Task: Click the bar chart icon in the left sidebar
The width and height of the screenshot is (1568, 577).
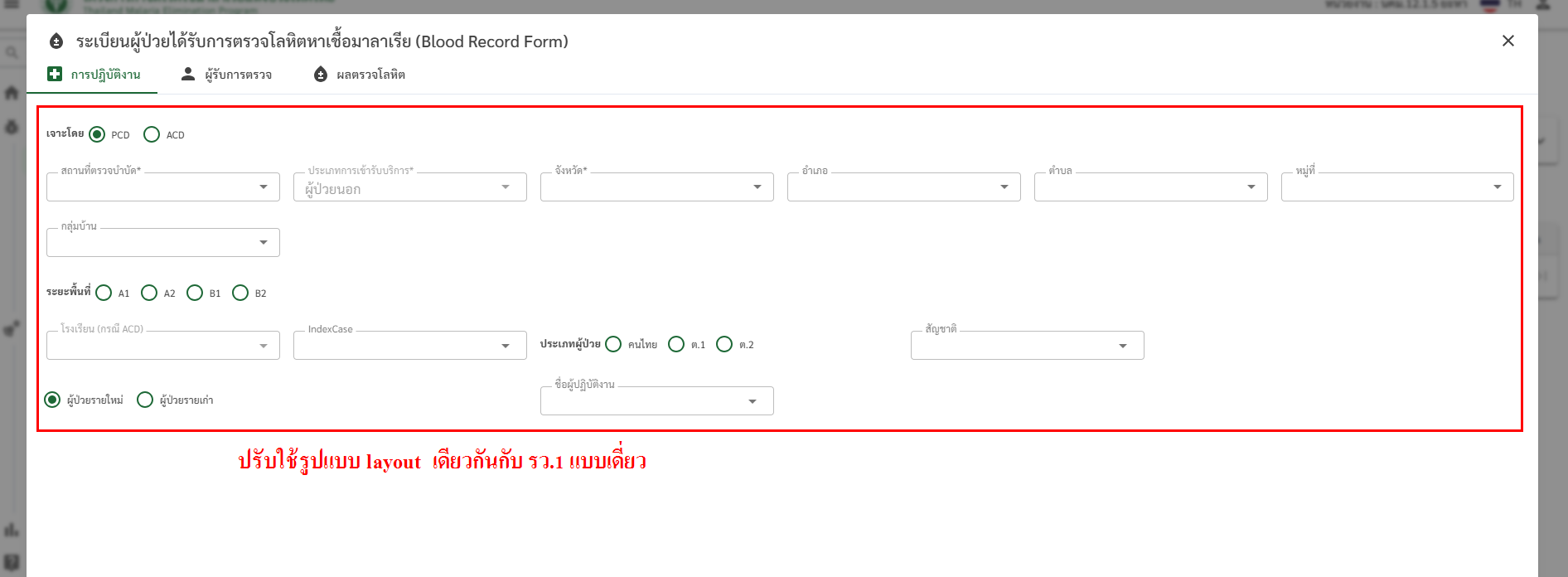Action: tap(12, 529)
